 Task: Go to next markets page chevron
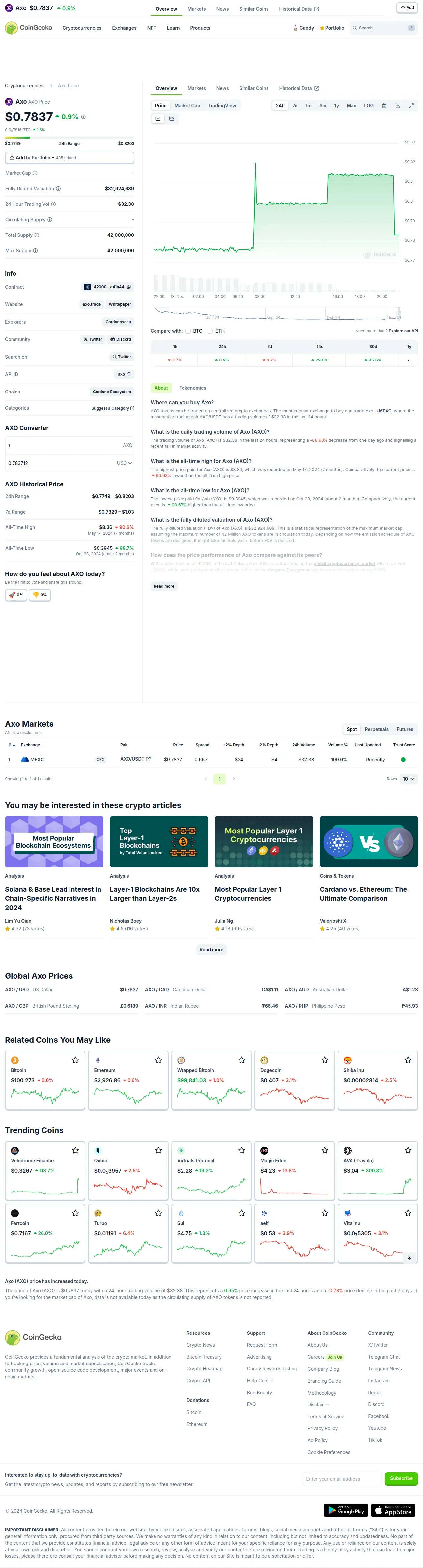(234, 778)
